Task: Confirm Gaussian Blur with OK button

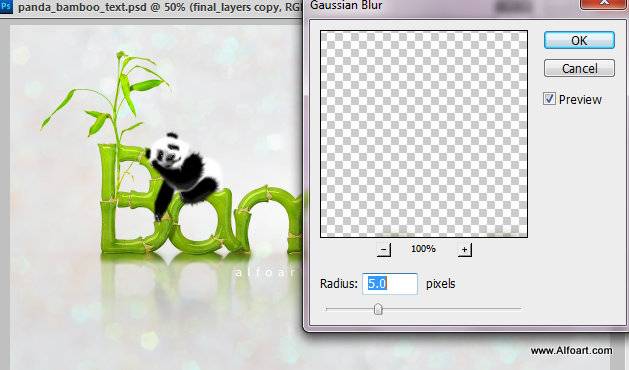Action: tap(579, 41)
